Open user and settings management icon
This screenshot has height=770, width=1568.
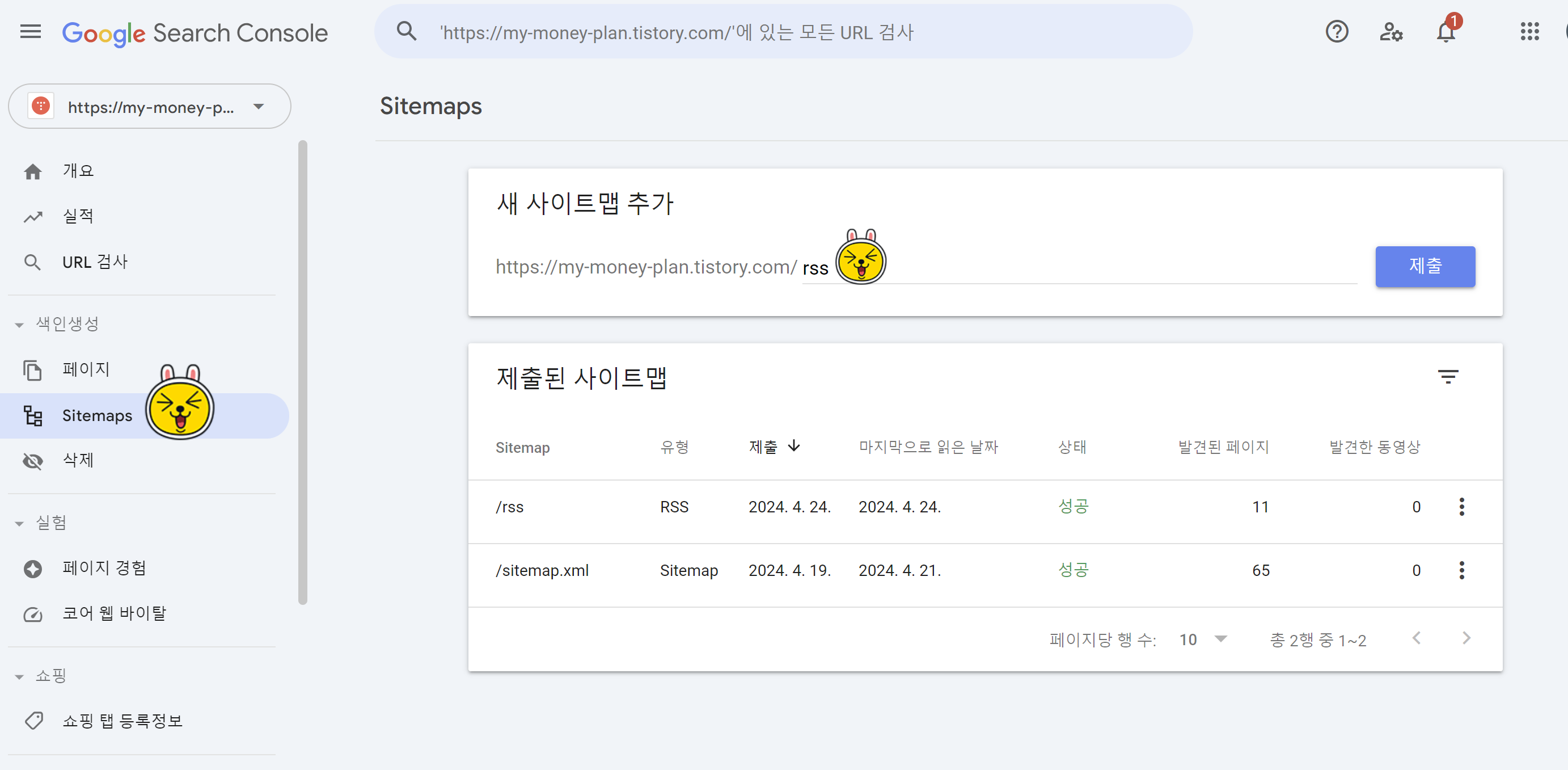(1391, 32)
